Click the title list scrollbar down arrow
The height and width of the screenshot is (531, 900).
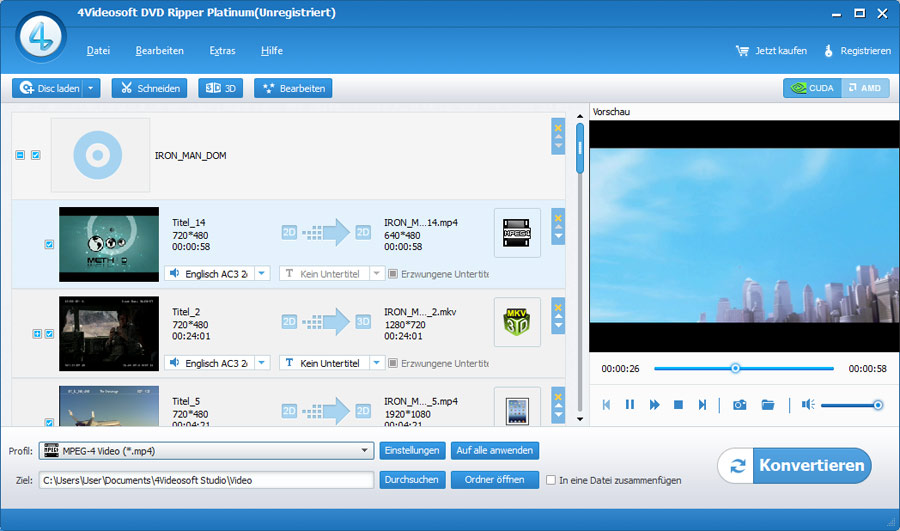coord(580,419)
